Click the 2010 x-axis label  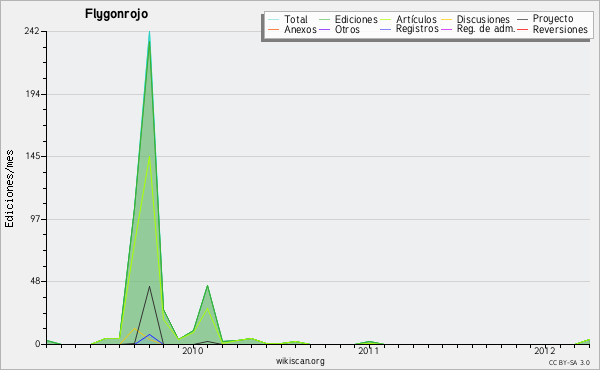pos(192,351)
